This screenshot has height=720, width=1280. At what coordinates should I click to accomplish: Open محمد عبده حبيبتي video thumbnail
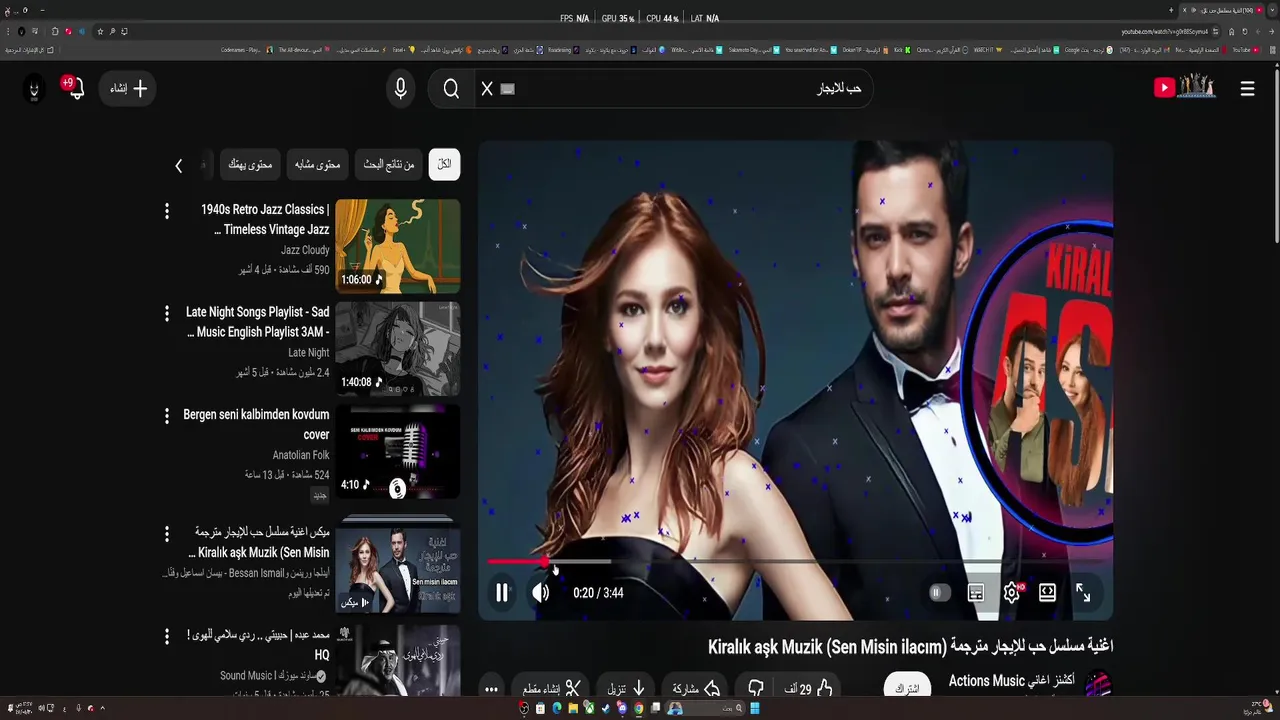pyautogui.click(x=398, y=660)
